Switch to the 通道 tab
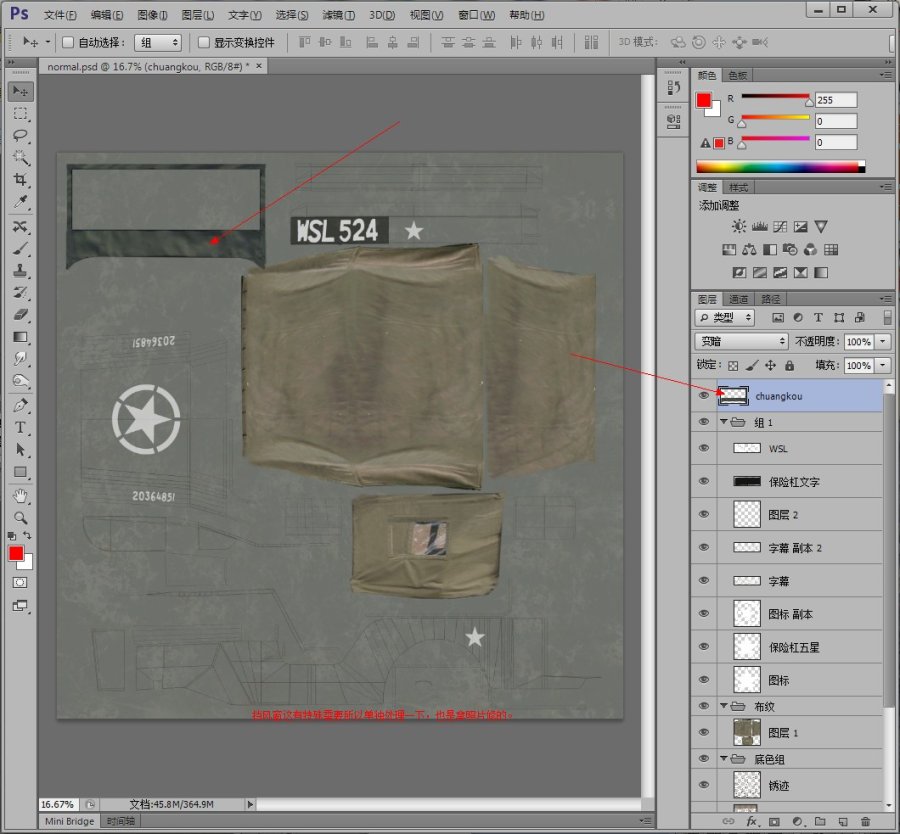900x834 pixels. point(738,299)
